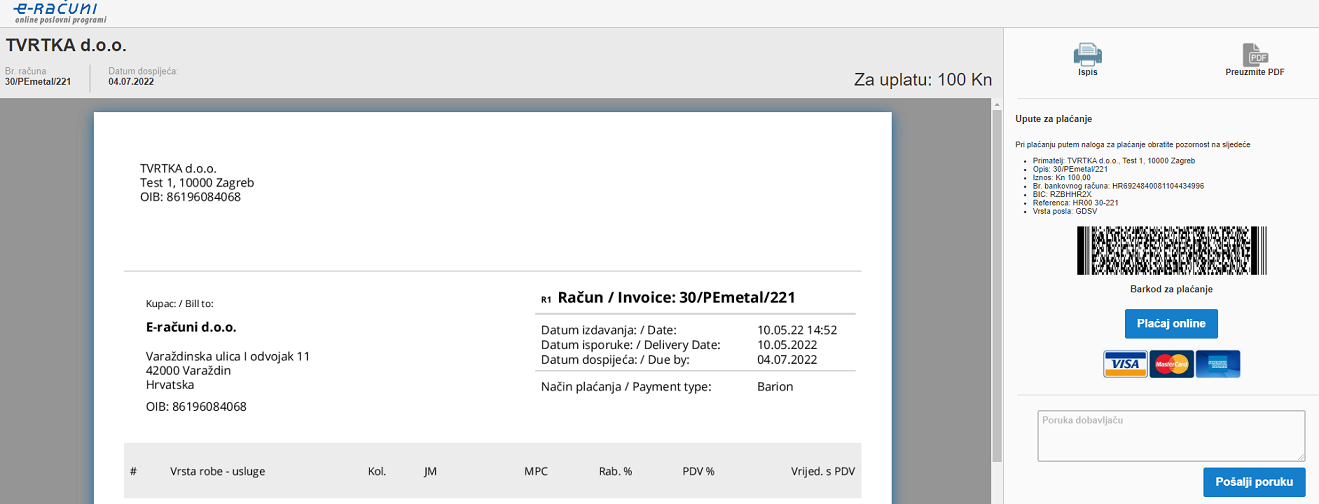
Task: Click the scrollbar up arrow of the invoice preview
Action: pos(996,104)
